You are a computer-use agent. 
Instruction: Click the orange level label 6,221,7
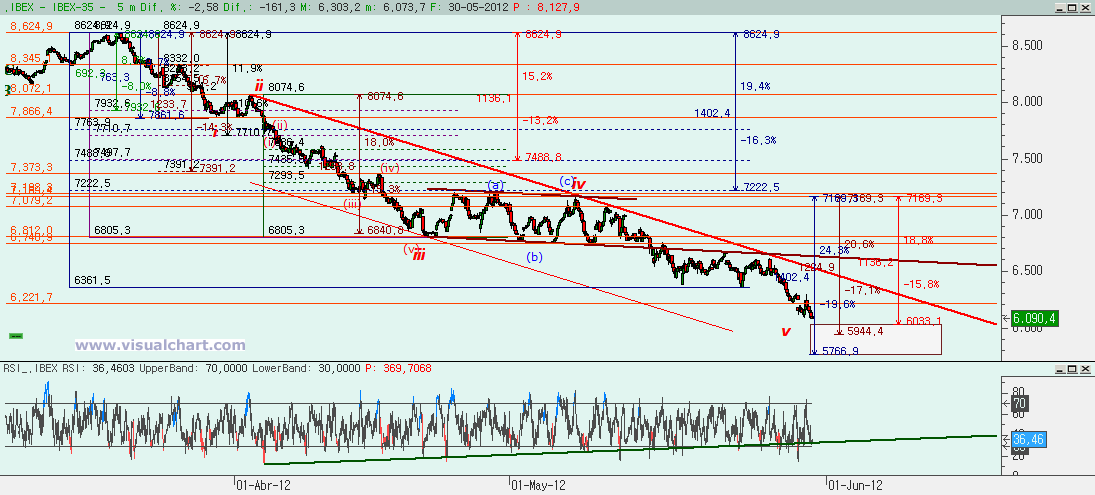pos(30,297)
